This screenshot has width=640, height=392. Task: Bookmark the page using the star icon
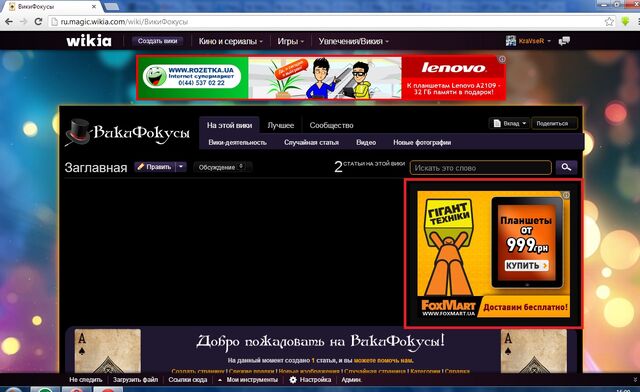609,22
